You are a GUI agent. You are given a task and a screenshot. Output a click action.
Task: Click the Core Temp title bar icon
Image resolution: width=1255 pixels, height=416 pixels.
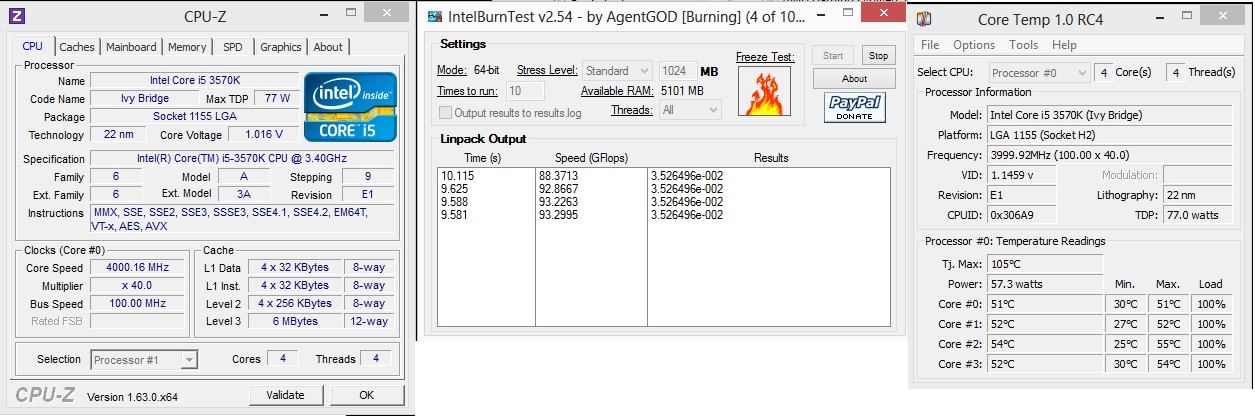click(924, 19)
